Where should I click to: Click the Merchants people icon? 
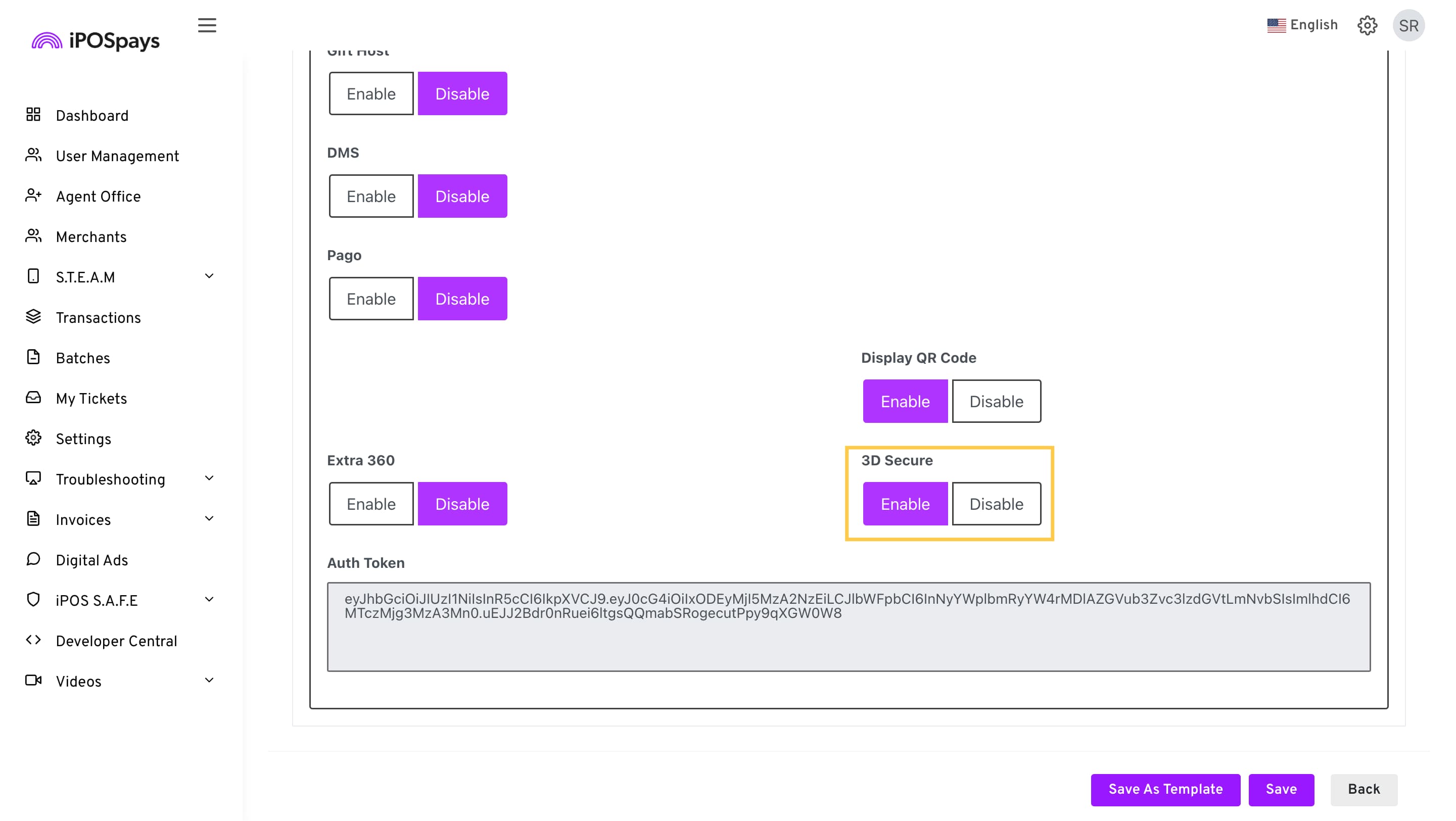(x=33, y=236)
